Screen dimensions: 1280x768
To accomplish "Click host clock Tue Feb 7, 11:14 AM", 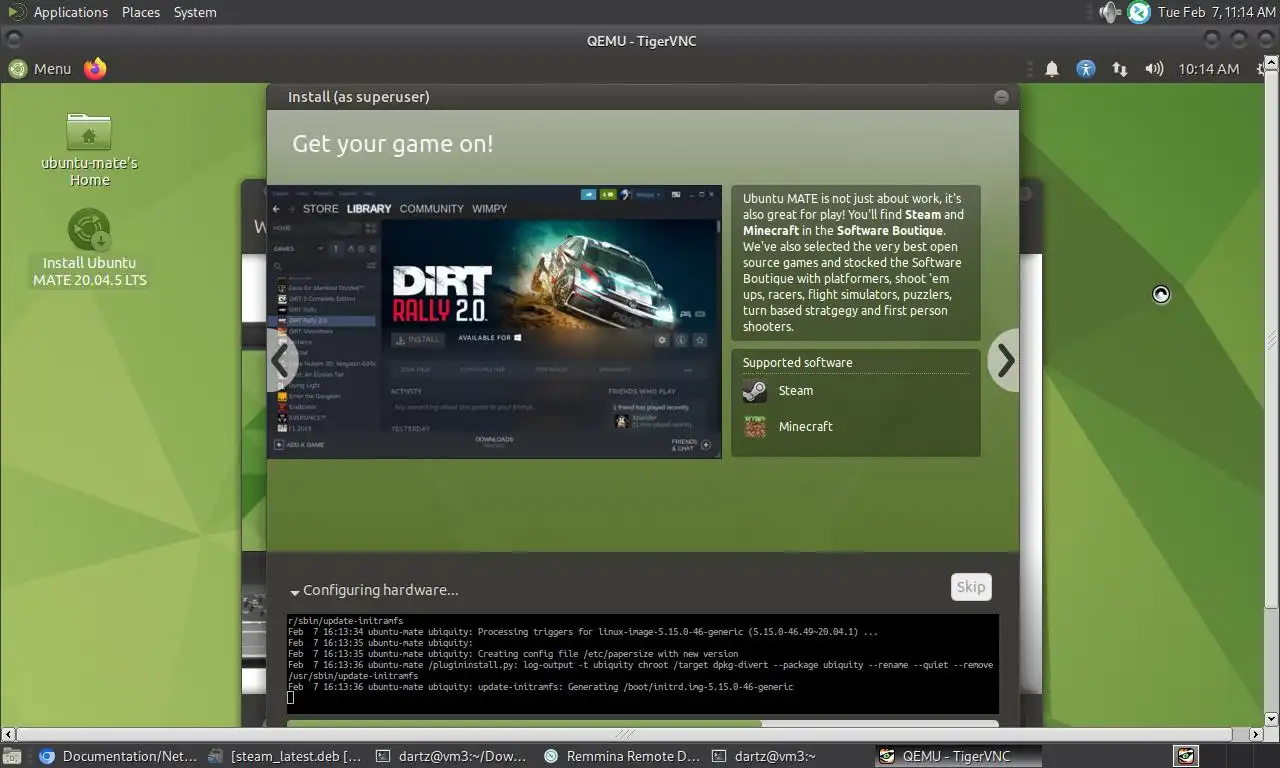I will click(x=1216, y=12).
